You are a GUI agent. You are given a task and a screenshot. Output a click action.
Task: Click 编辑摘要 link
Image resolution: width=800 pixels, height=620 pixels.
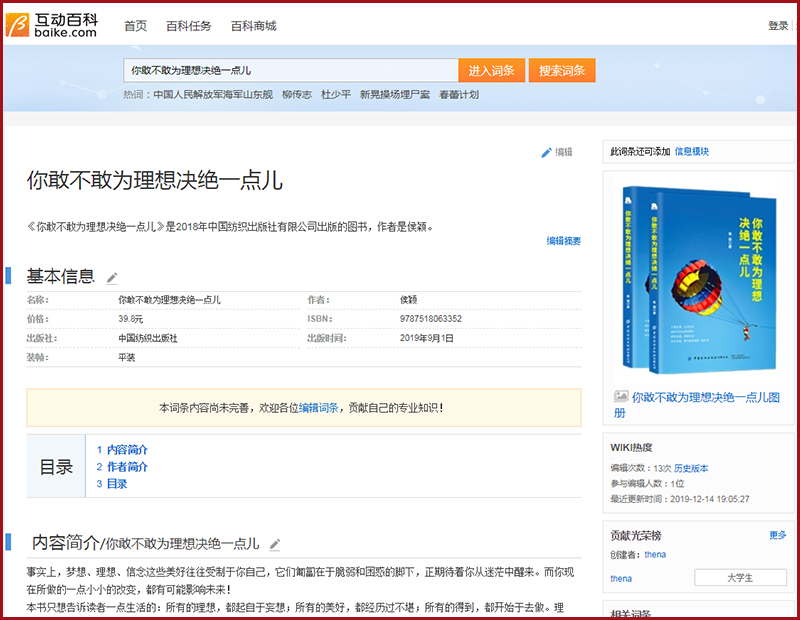[563, 241]
